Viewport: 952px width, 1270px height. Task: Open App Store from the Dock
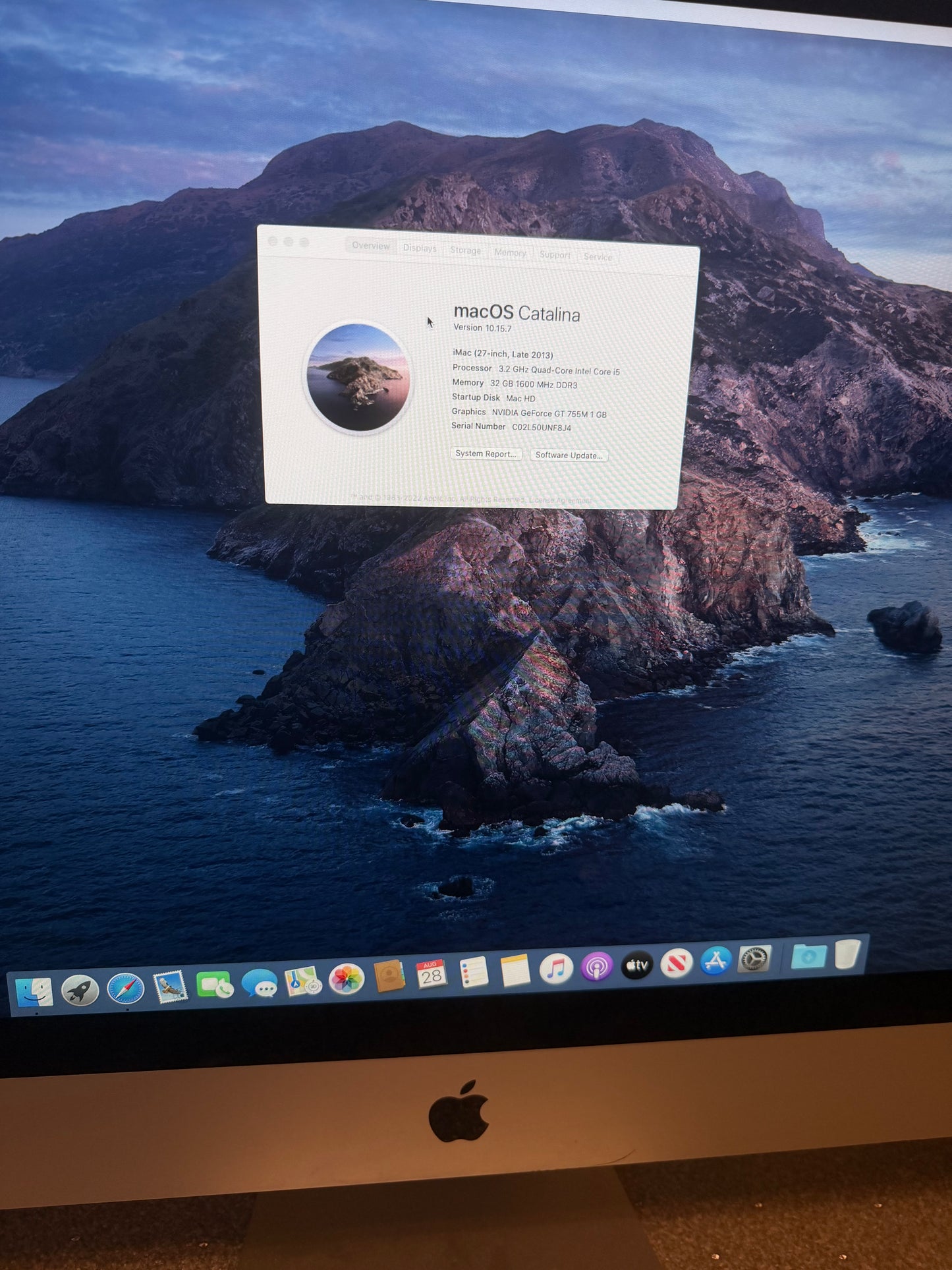[716, 961]
